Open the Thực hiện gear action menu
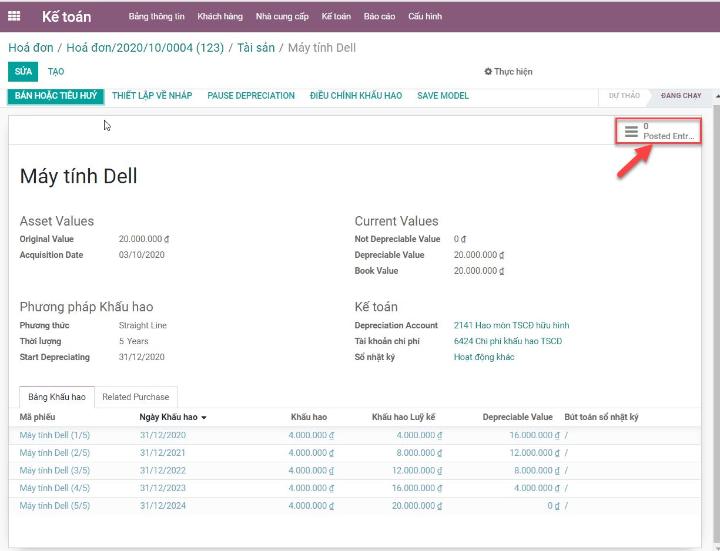 [508, 72]
